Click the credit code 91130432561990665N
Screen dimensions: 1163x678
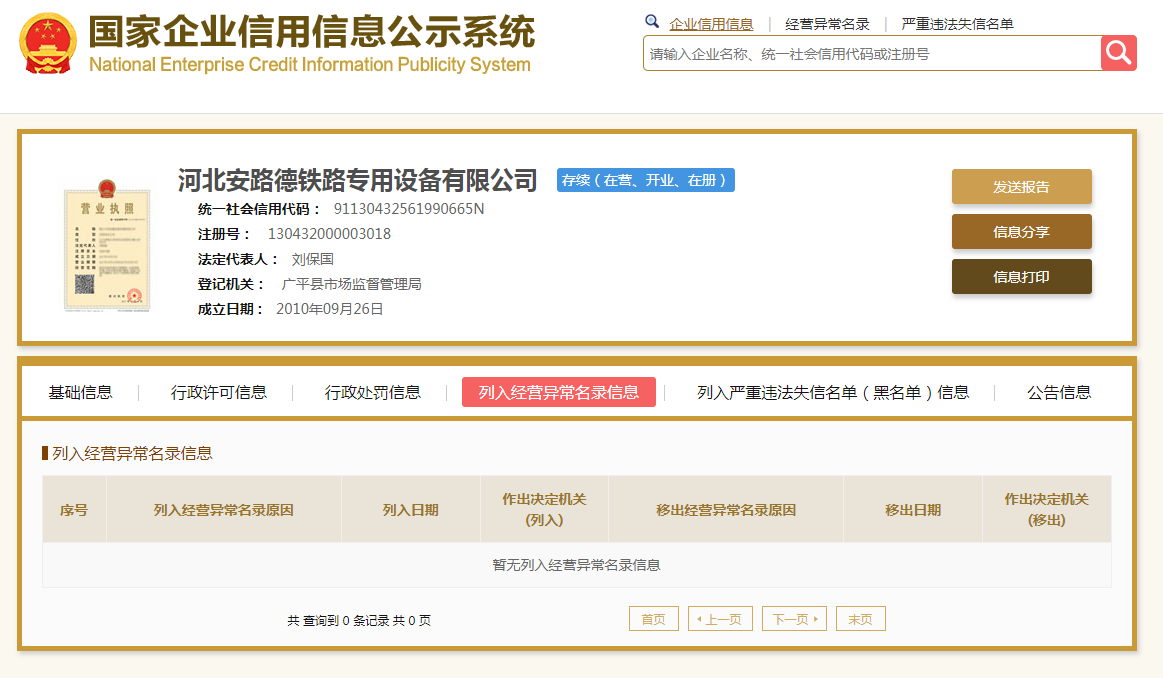(x=409, y=209)
